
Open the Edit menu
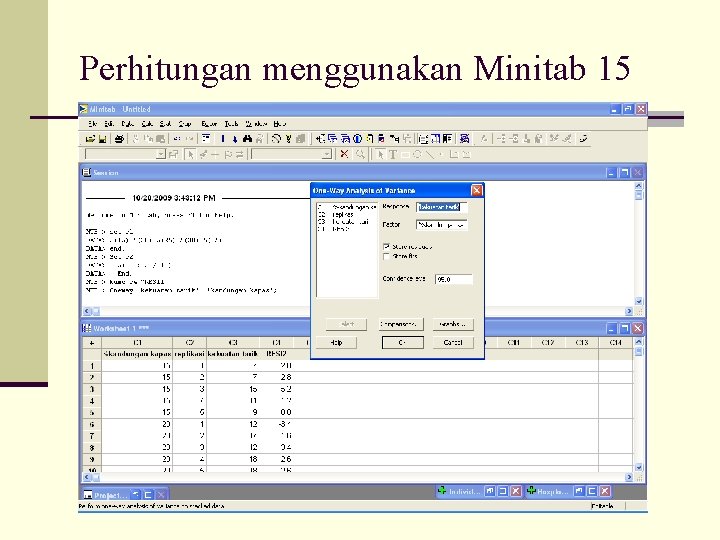pos(109,124)
